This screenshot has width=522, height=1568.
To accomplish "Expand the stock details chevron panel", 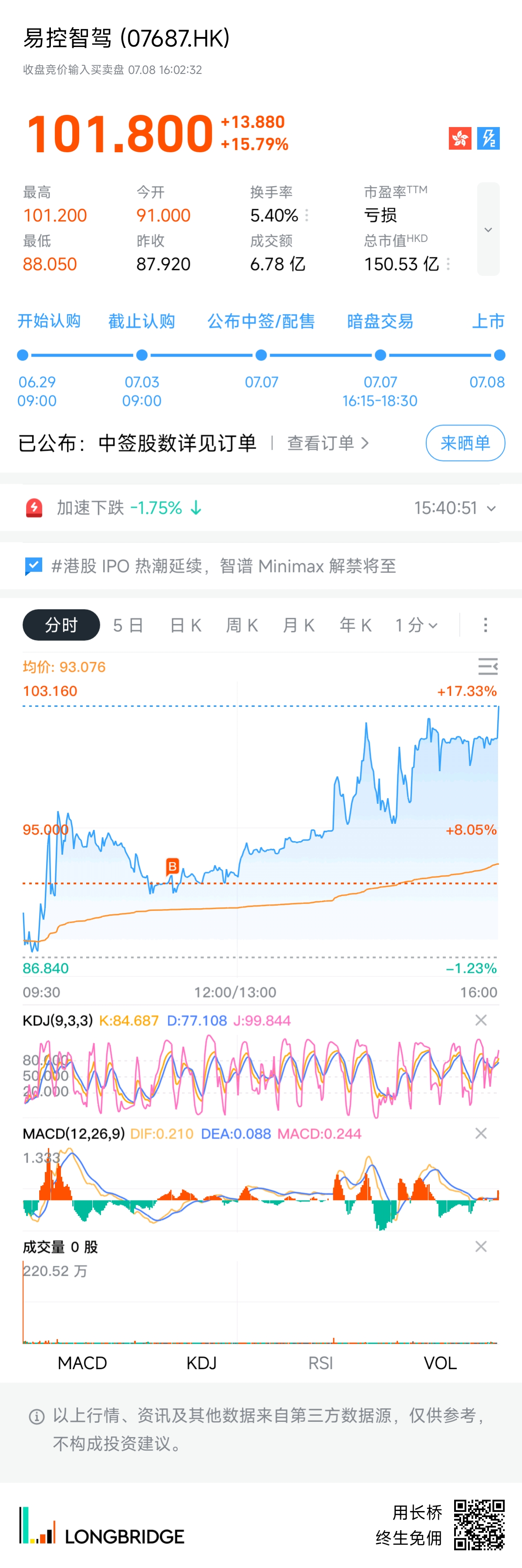I will point(488,229).
